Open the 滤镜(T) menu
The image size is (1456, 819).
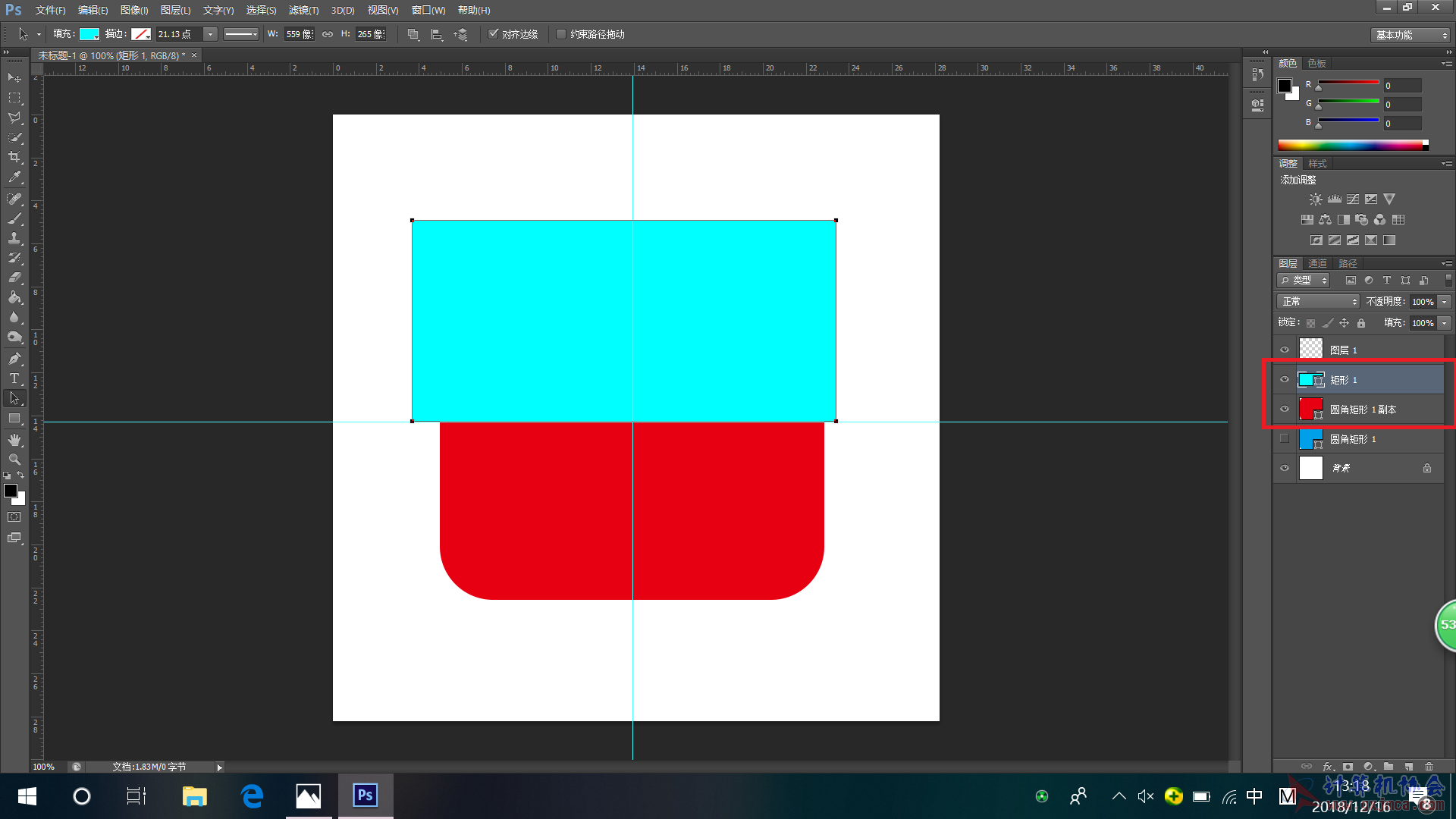click(x=303, y=10)
